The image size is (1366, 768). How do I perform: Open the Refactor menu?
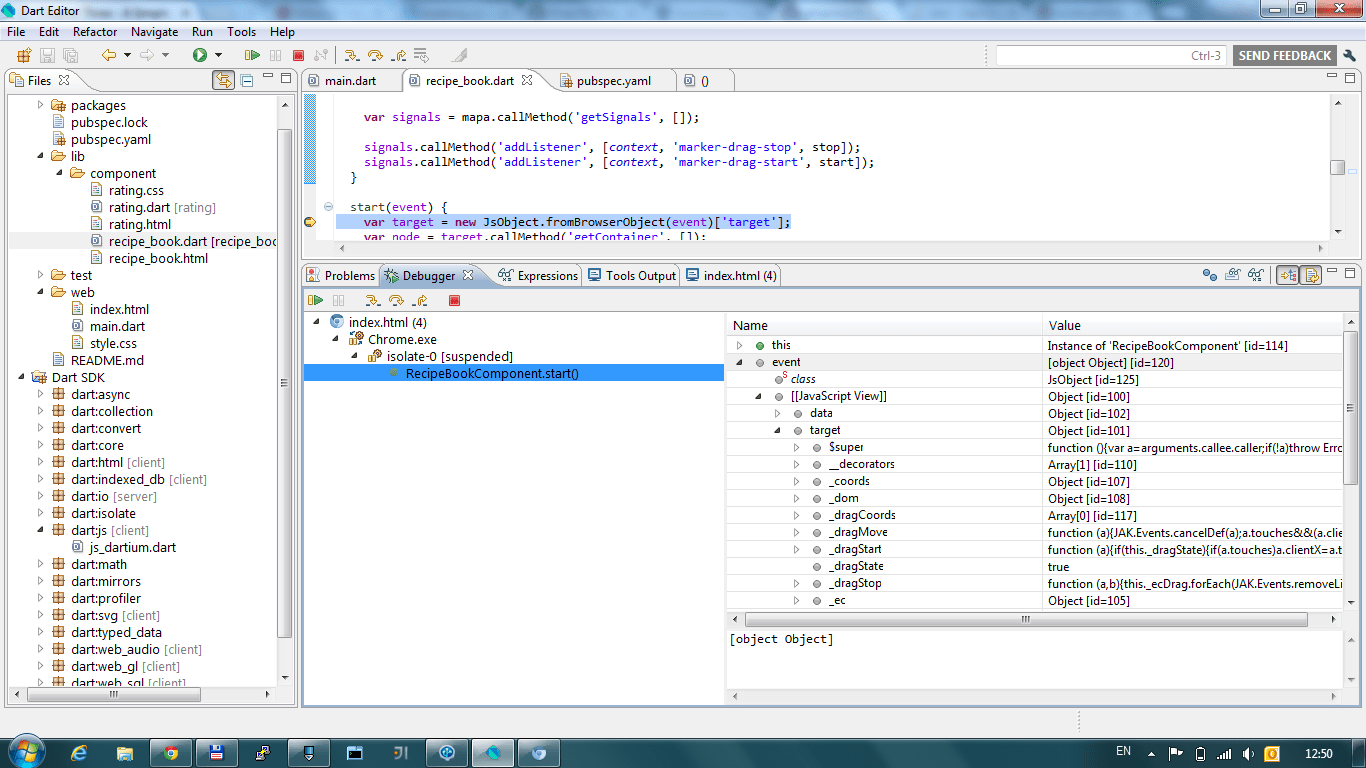pyautogui.click(x=95, y=31)
